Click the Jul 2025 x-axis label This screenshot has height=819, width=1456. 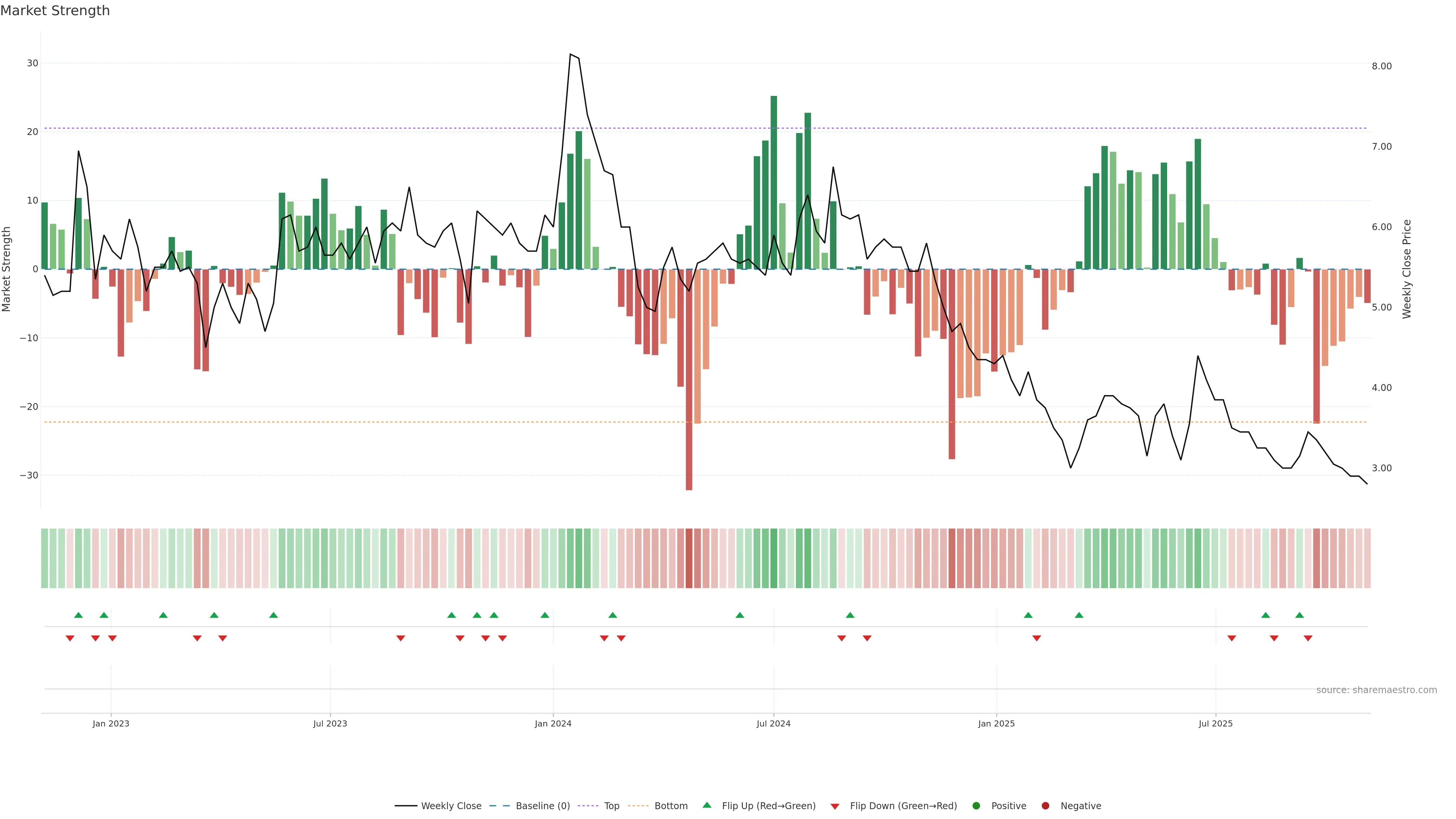1215,723
